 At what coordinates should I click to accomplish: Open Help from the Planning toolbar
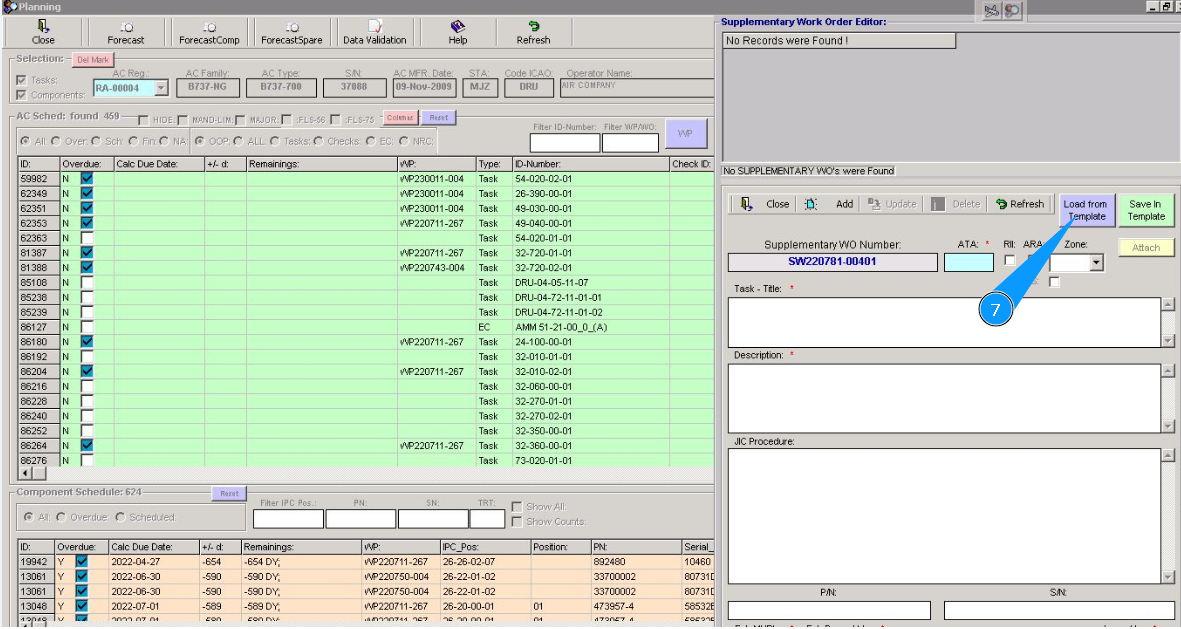(458, 33)
